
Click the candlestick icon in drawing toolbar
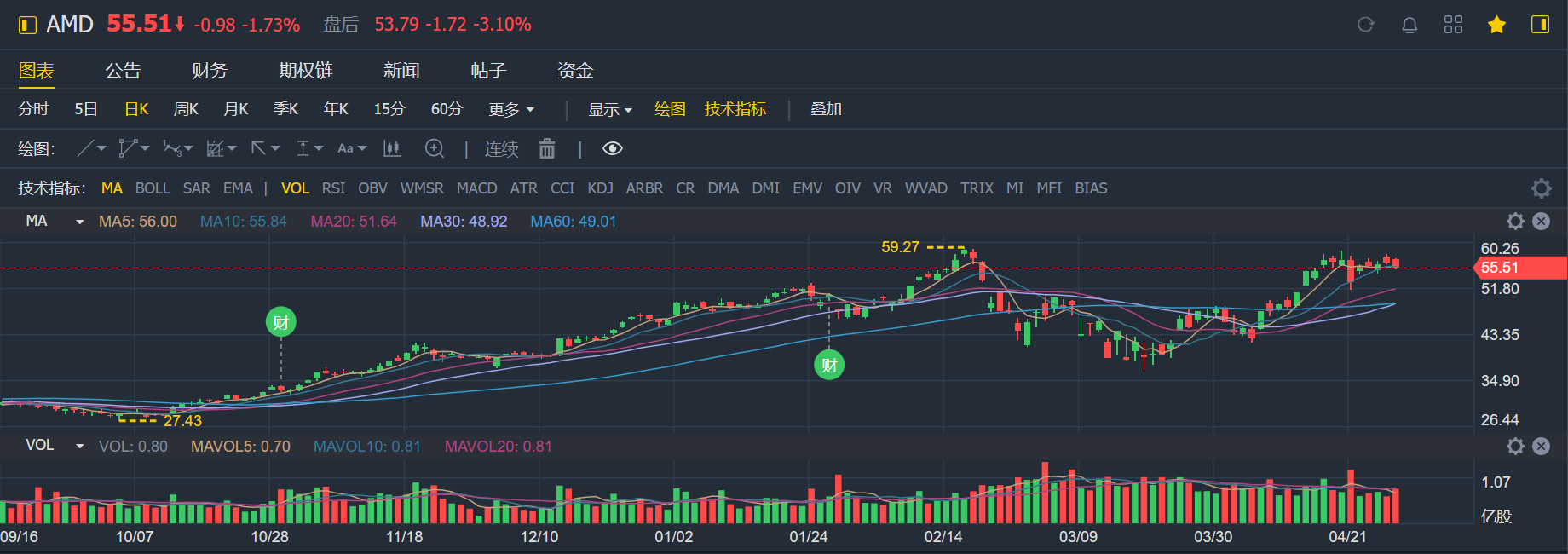tap(392, 149)
